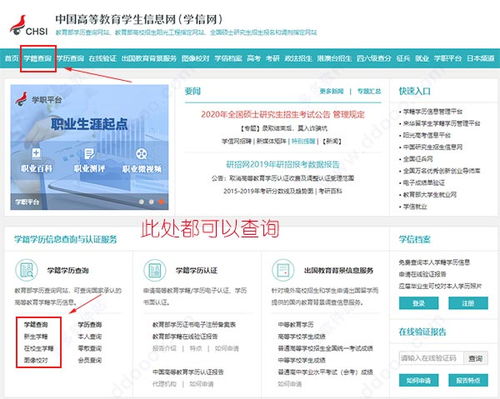Click 学籍查询 link in the service list
The image size is (500, 399).
click(36, 324)
